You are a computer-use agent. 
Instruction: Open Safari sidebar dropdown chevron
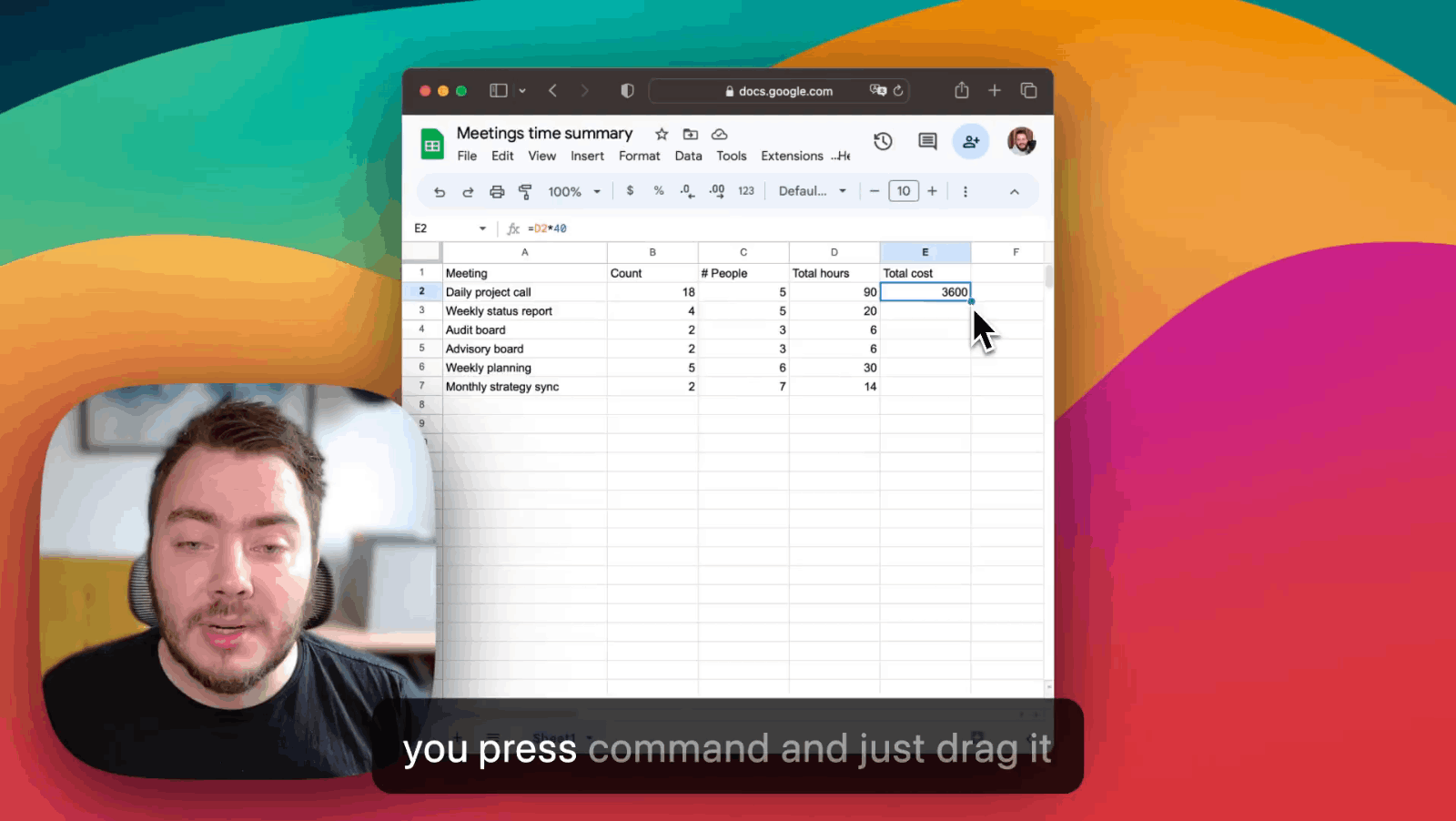click(x=522, y=90)
